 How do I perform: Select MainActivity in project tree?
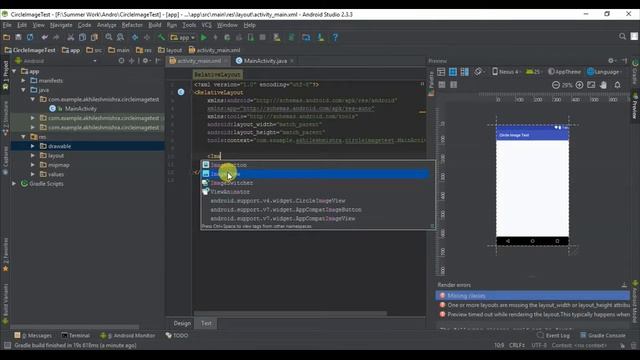click(81, 109)
